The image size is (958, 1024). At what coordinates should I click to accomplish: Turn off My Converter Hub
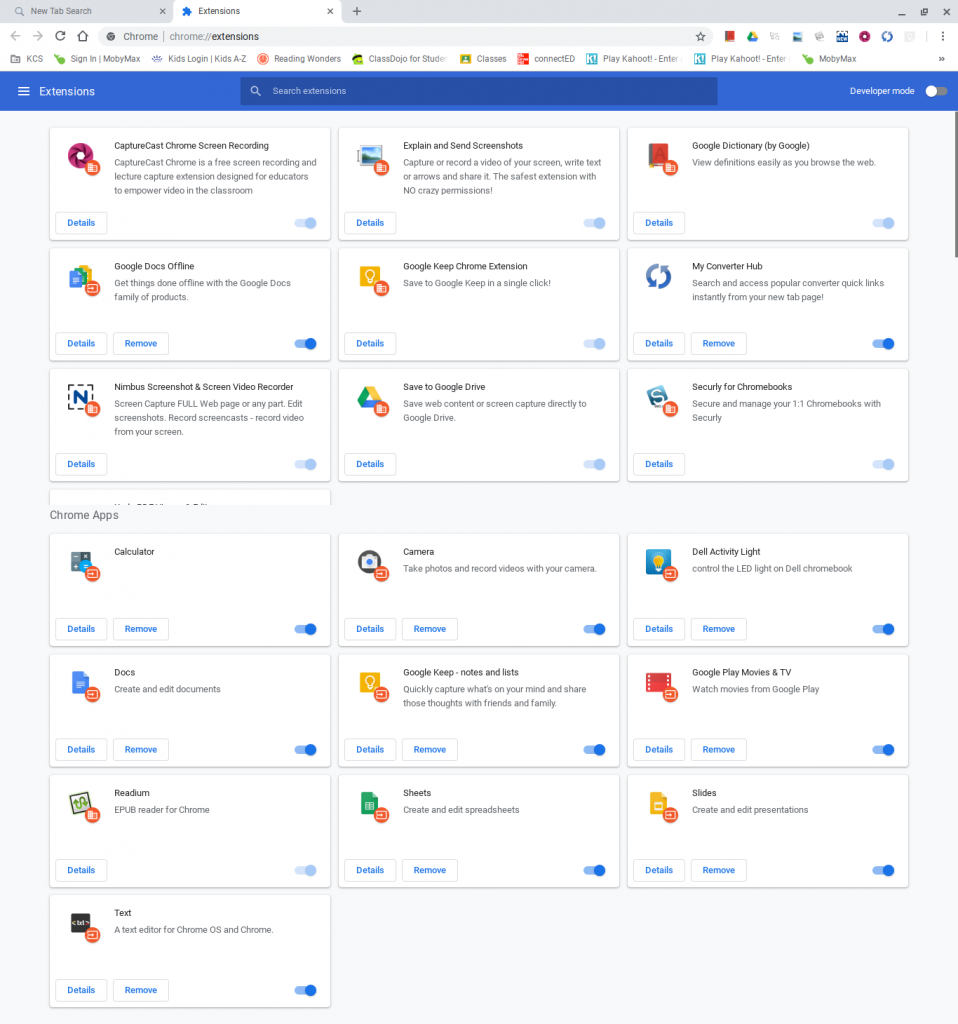tap(883, 344)
